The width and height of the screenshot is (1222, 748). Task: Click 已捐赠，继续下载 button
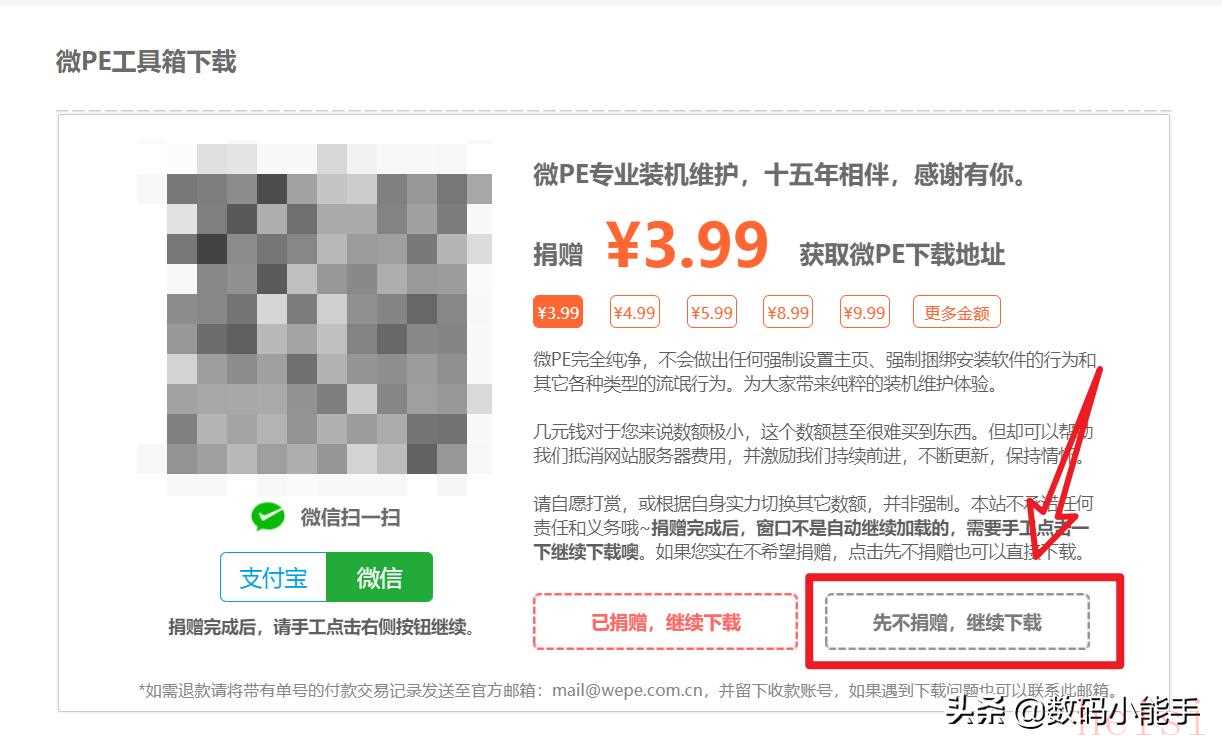665,622
